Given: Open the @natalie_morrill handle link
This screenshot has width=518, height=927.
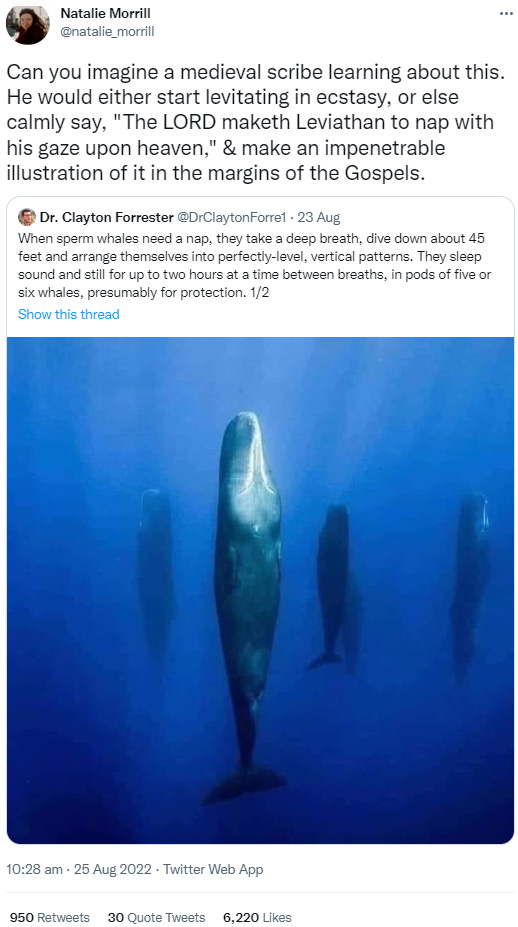Looking at the screenshot, I should click(x=107, y=32).
